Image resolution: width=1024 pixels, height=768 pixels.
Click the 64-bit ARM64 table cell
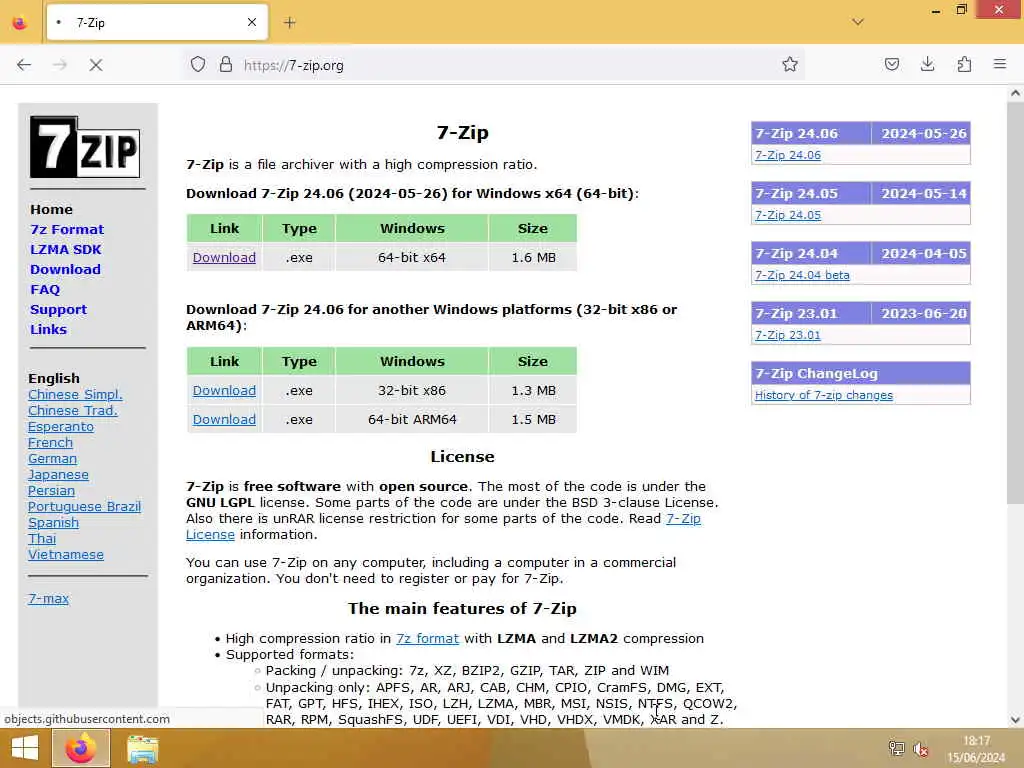pos(412,420)
